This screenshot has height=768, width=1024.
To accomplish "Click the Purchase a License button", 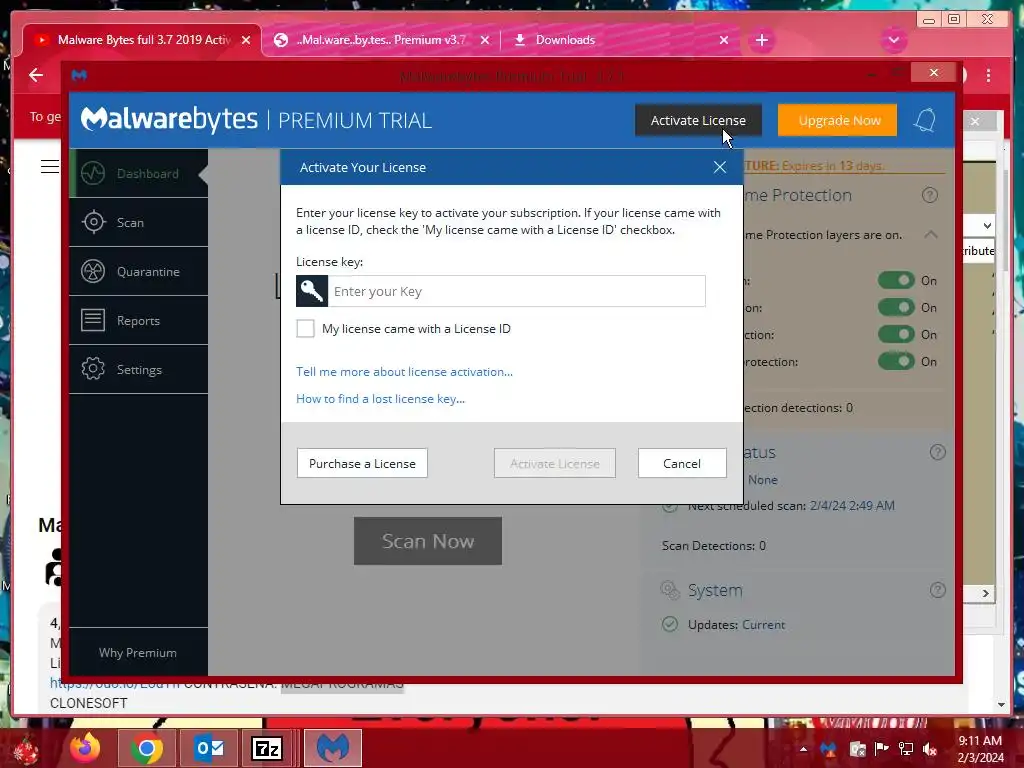I will click(362, 463).
